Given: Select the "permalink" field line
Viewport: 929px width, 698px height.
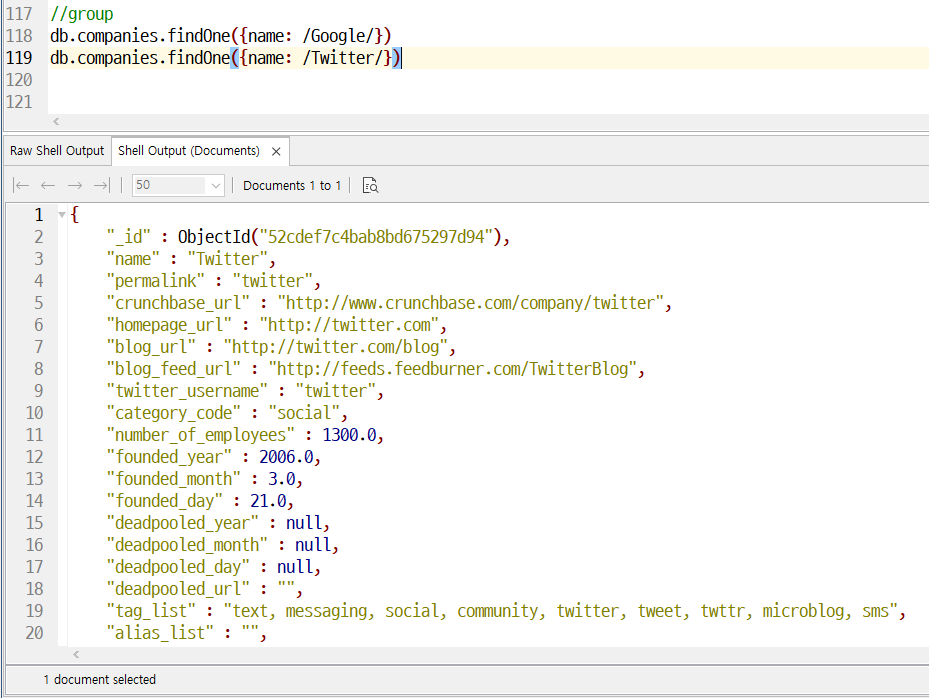Looking at the screenshot, I should (213, 281).
